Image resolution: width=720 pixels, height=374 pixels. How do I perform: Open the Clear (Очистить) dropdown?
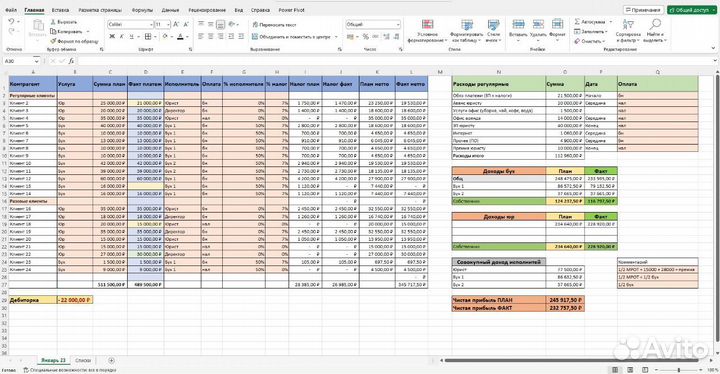pyautogui.click(x=591, y=41)
